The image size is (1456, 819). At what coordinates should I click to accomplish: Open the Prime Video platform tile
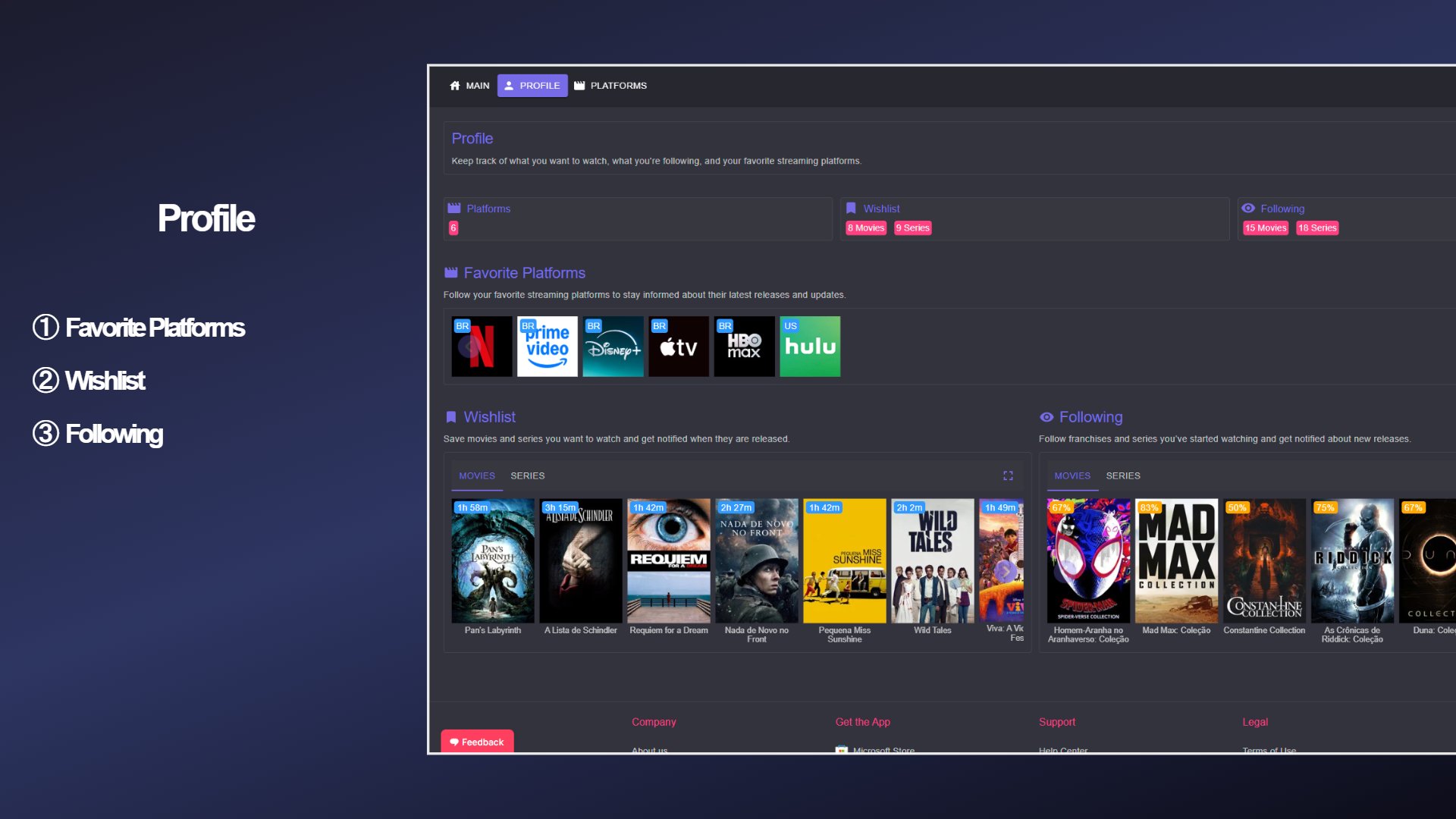click(548, 347)
